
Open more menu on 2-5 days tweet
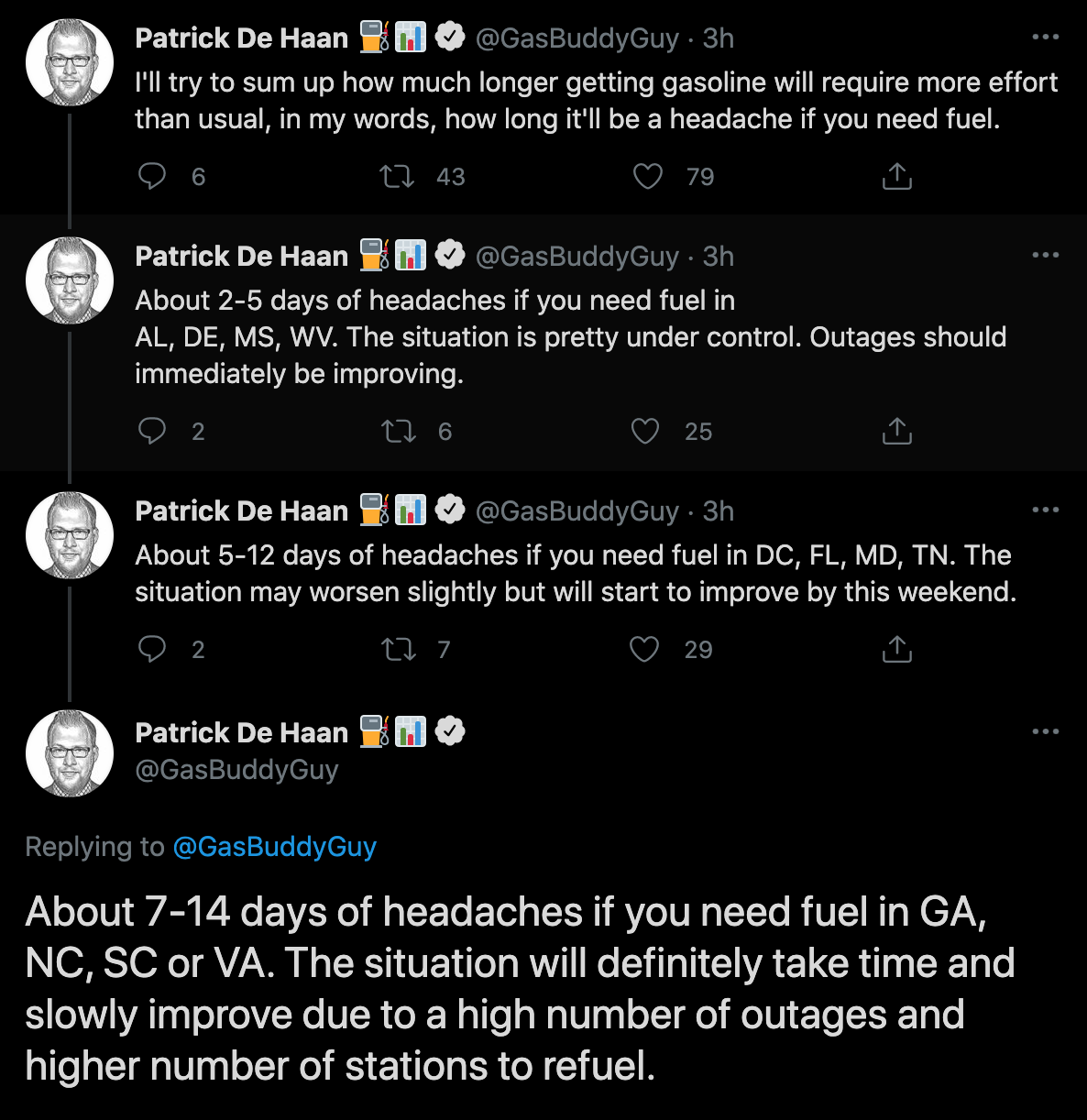1045,256
